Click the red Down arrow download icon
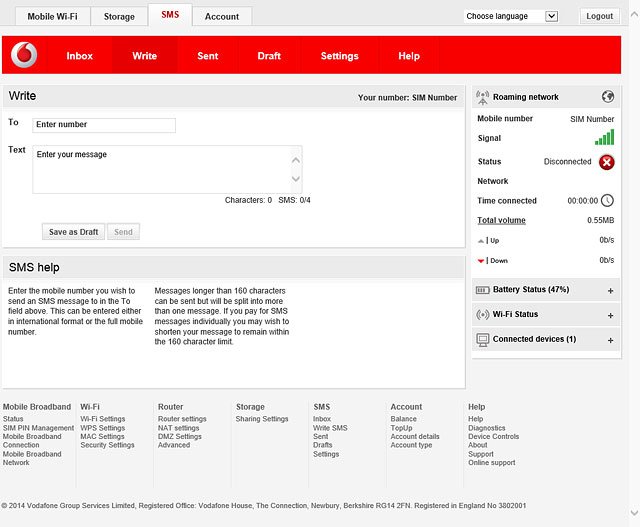The image size is (640, 527). [481, 261]
